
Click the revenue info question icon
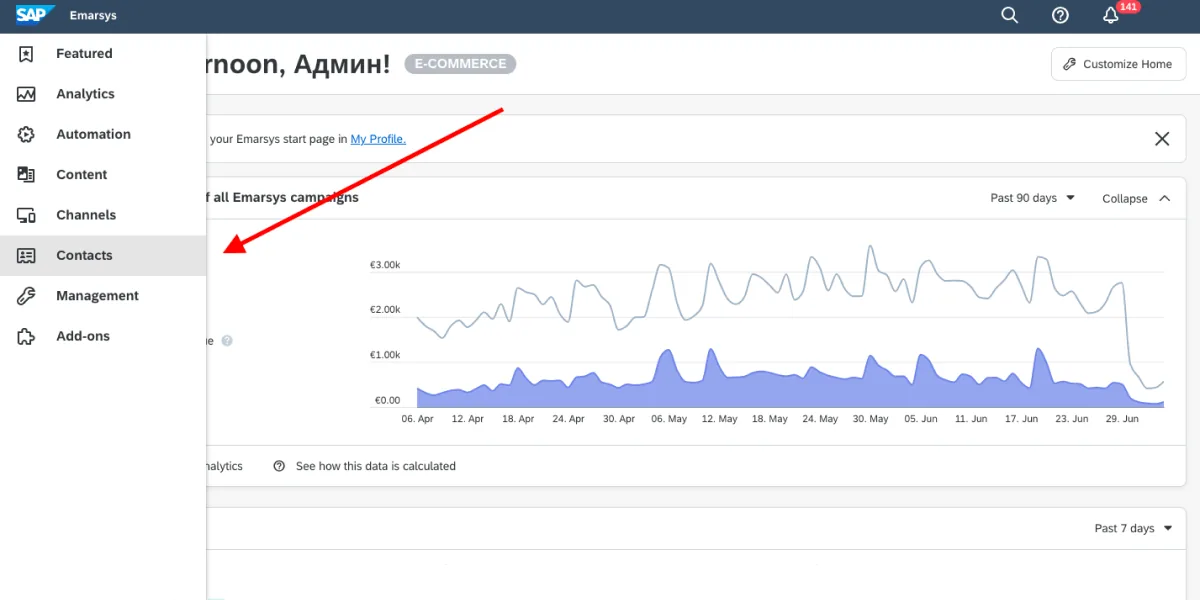pos(227,341)
